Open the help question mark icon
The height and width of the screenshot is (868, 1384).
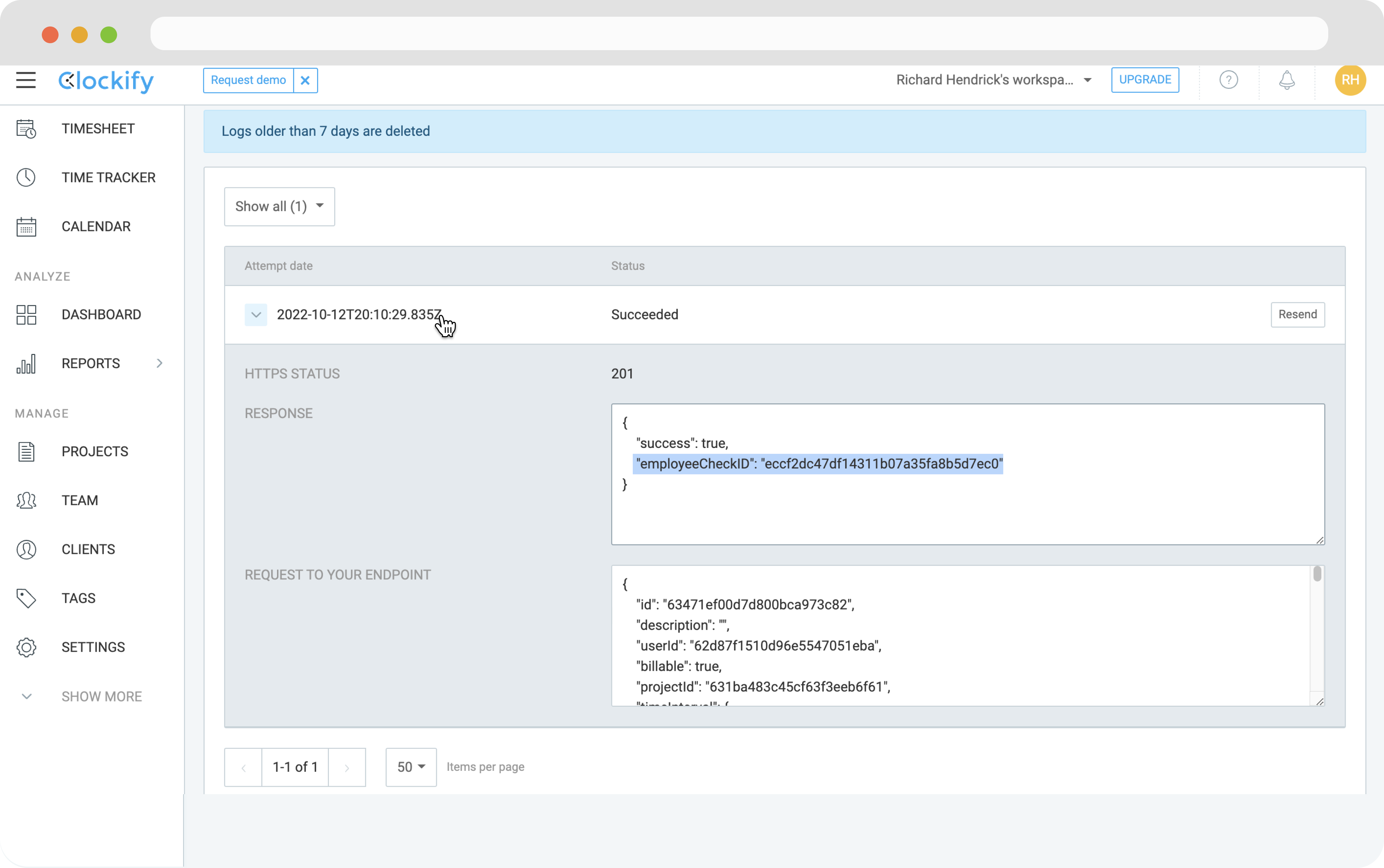point(1228,80)
